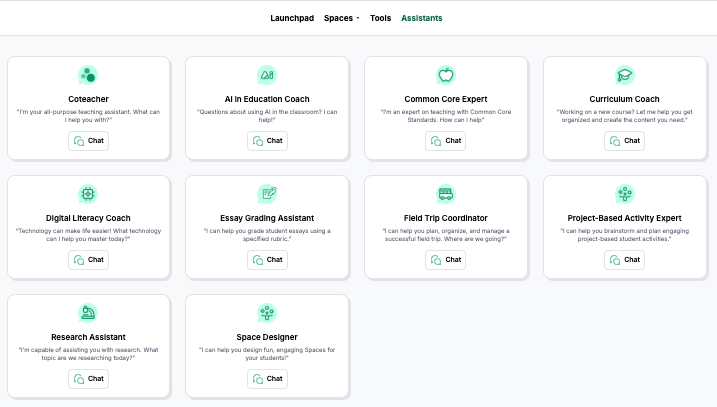Image resolution: width=717 pixels, height=407 pixels.
Task: Click the Field Trip Coordinator bus icon
Action: point(446,194)
